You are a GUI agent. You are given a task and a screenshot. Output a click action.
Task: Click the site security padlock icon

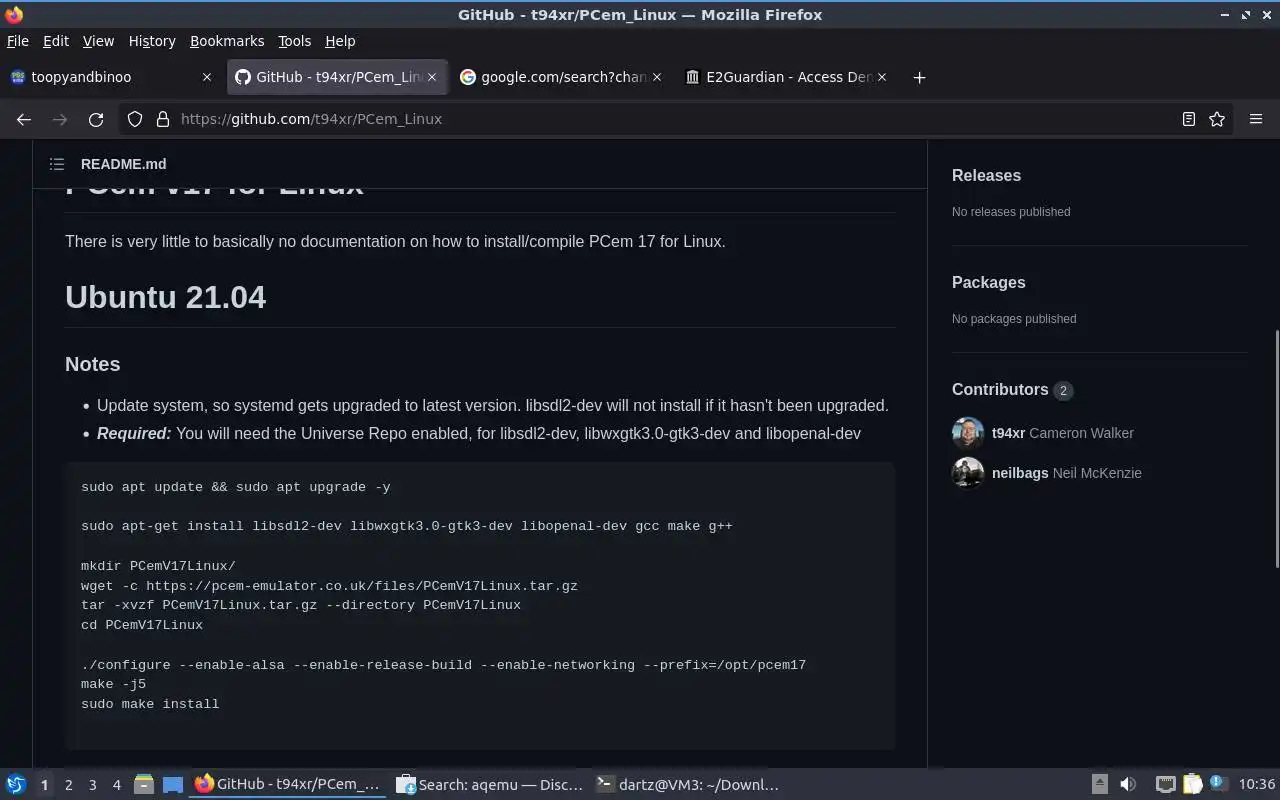pos(163,119)
